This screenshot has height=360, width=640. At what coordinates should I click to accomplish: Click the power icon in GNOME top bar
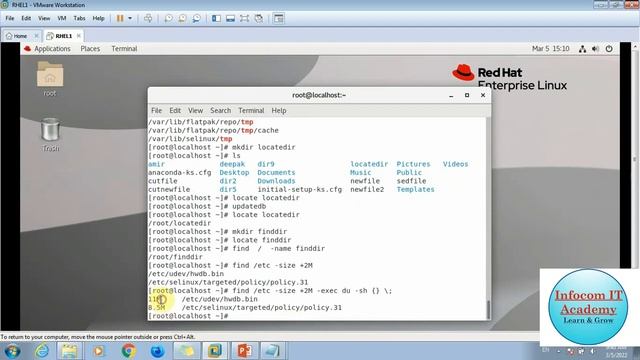[609, 49]
